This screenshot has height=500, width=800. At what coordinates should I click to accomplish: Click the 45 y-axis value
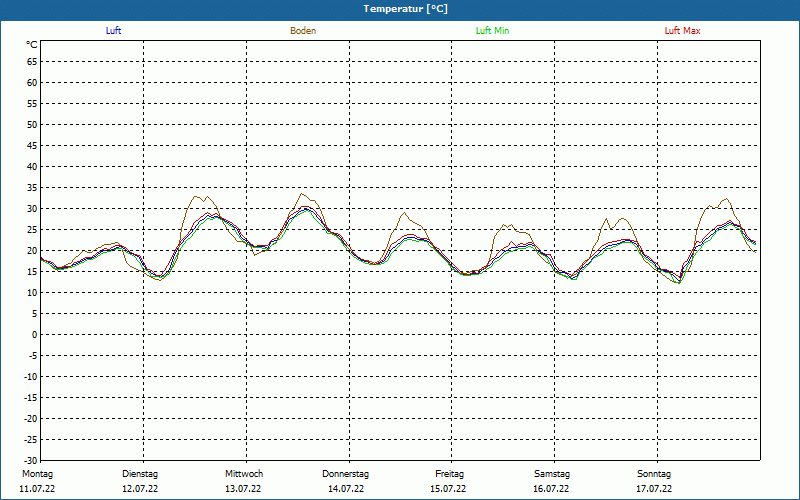pos(32,146)
